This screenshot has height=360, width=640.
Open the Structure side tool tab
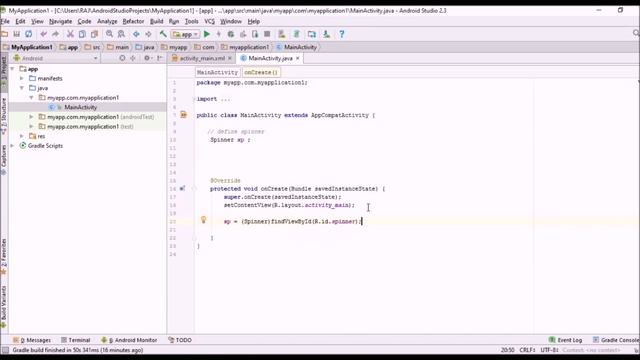point(4,117)
